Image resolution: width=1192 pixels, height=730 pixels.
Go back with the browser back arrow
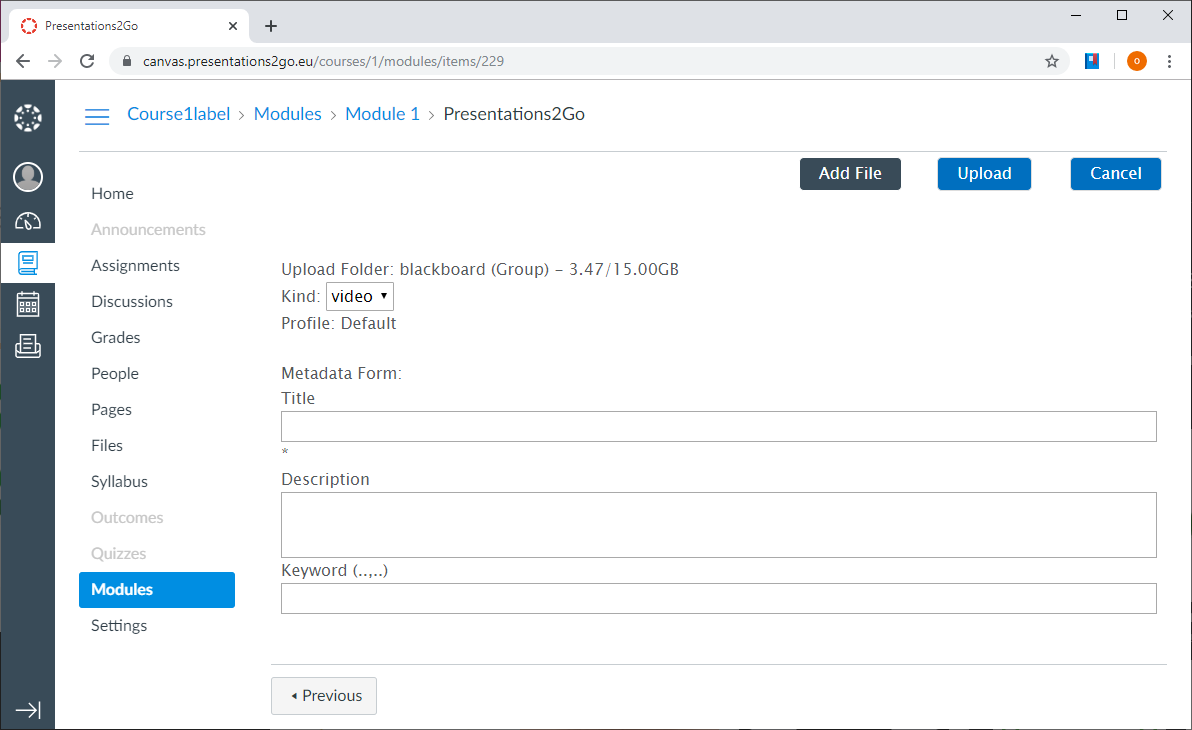(23, 61)
